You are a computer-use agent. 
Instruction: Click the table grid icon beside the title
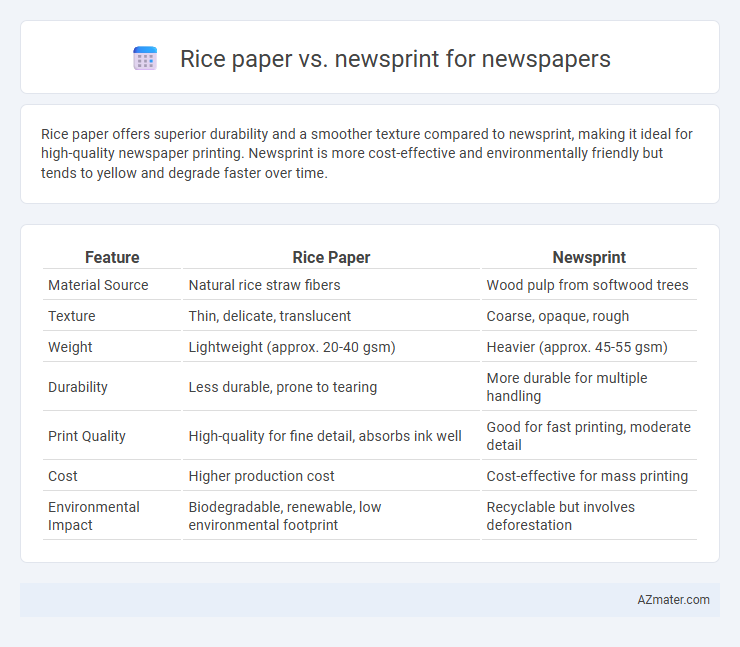pos(145,59)
